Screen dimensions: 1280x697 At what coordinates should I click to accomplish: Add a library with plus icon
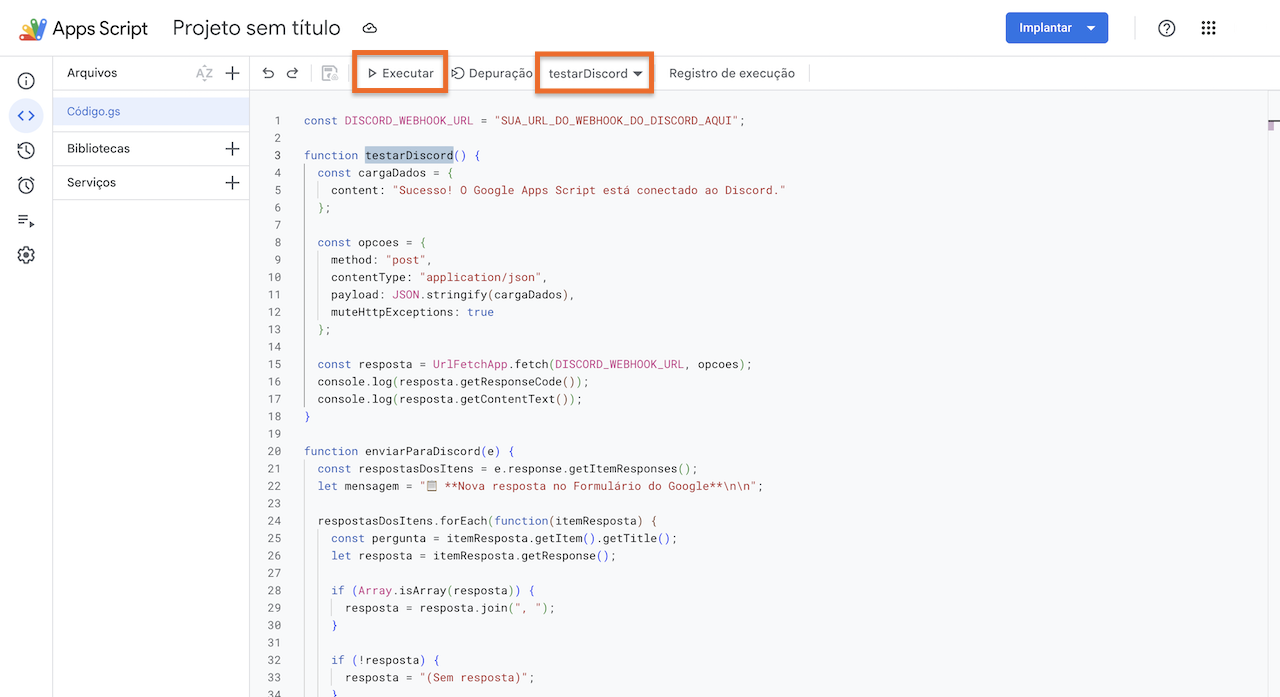[x=232, y=148]
